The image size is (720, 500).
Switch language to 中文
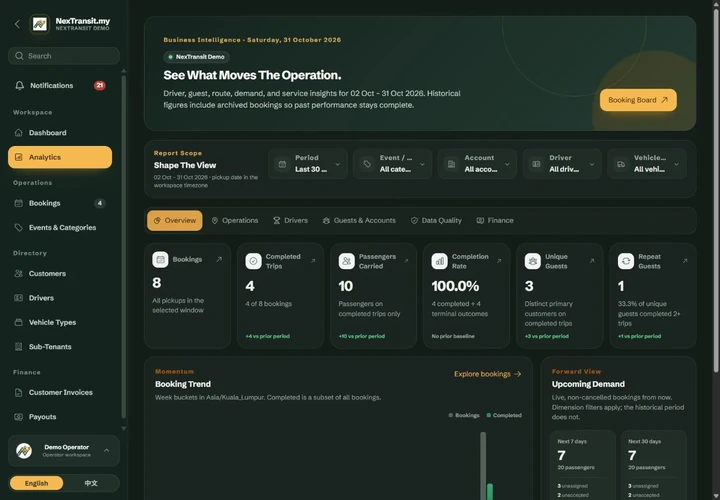point(91,483)
